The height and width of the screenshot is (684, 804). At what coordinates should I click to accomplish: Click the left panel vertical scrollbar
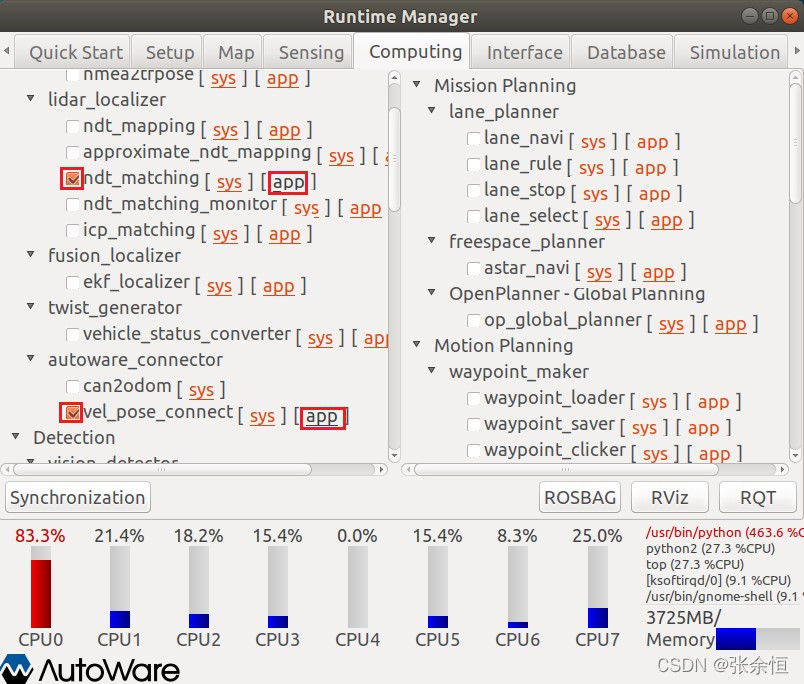[394, 159]
